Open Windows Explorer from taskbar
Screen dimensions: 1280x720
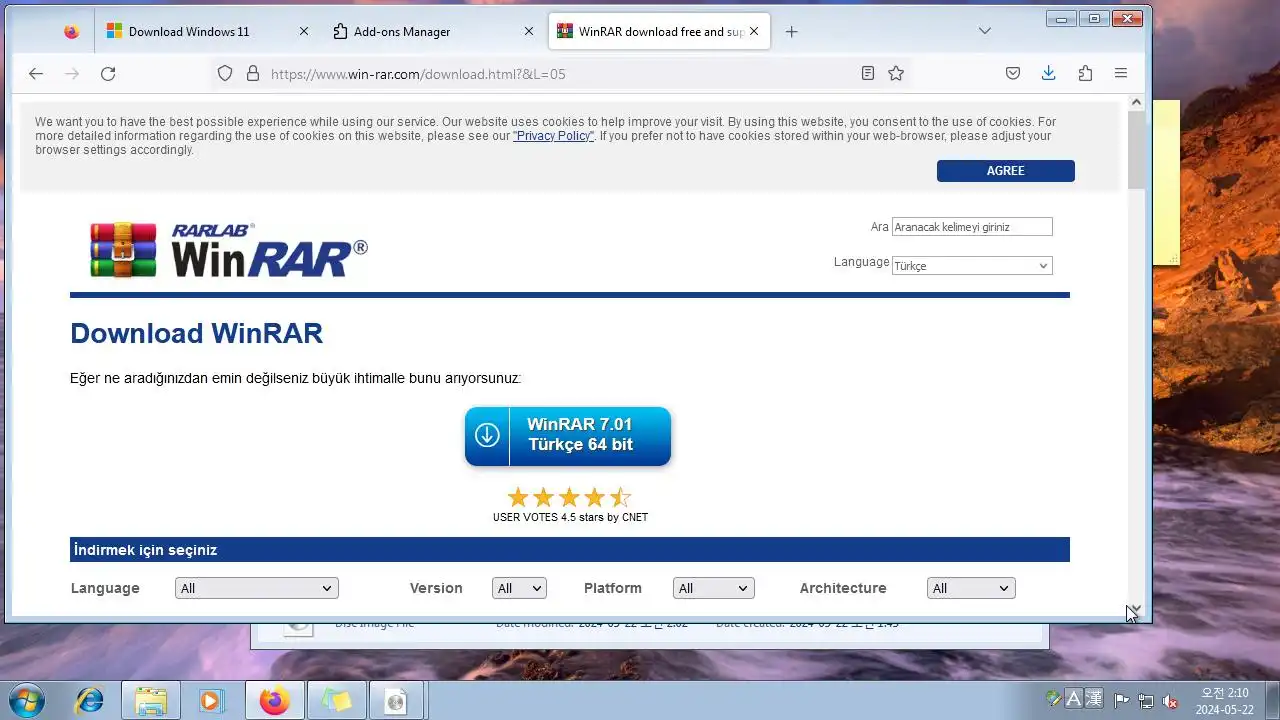pos(151,701)
